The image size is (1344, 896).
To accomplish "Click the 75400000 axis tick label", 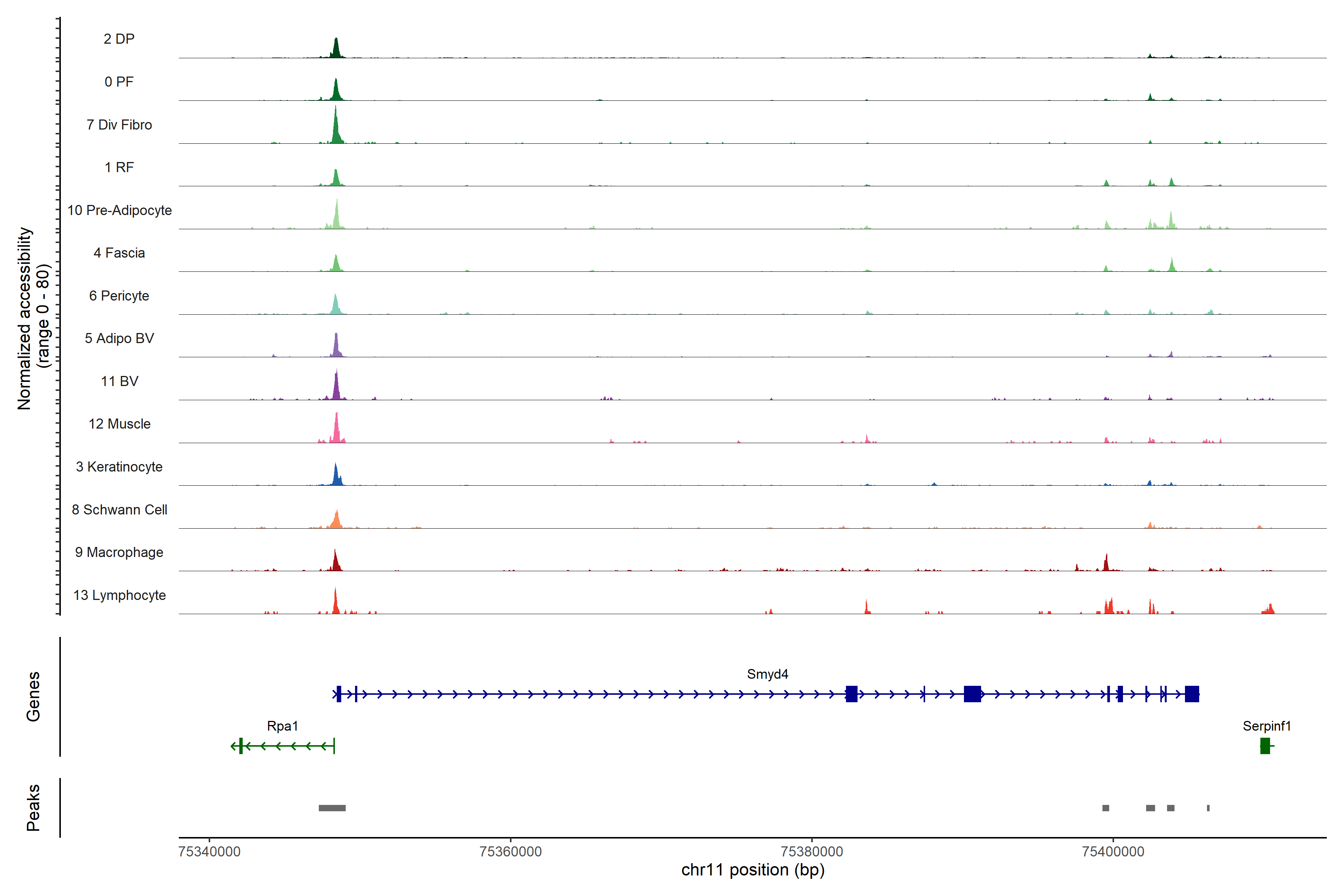I will pos(1113,852).
